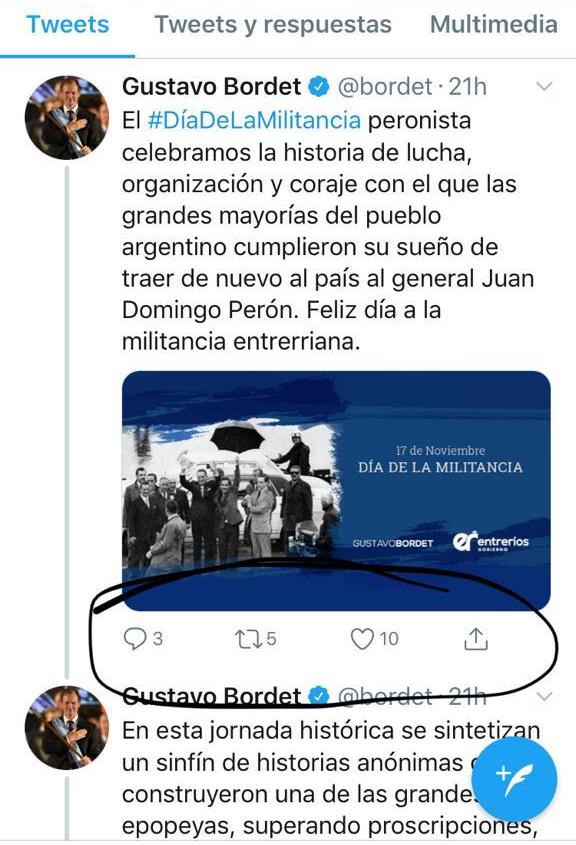Click the verified badge in the first tweet
The width and height of the screenshot is (576, 845).
[319, 87]
